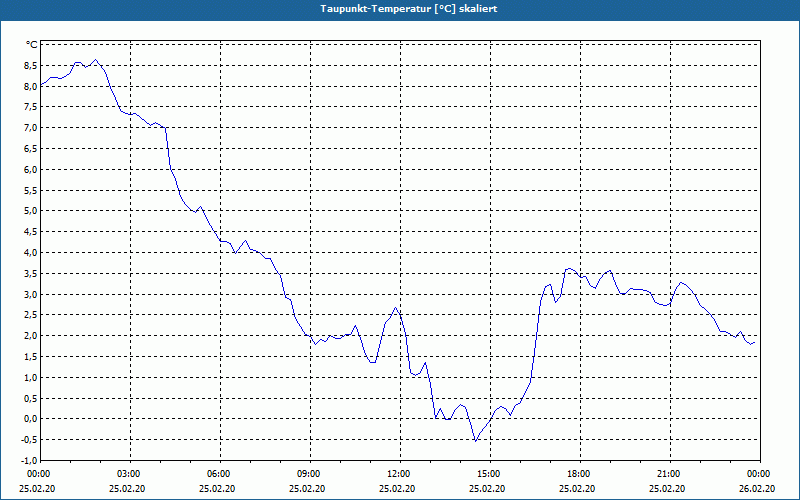Select the "2,5" y-axis value
This screenshot has width=800, height=500.
[x=30, y=315]
